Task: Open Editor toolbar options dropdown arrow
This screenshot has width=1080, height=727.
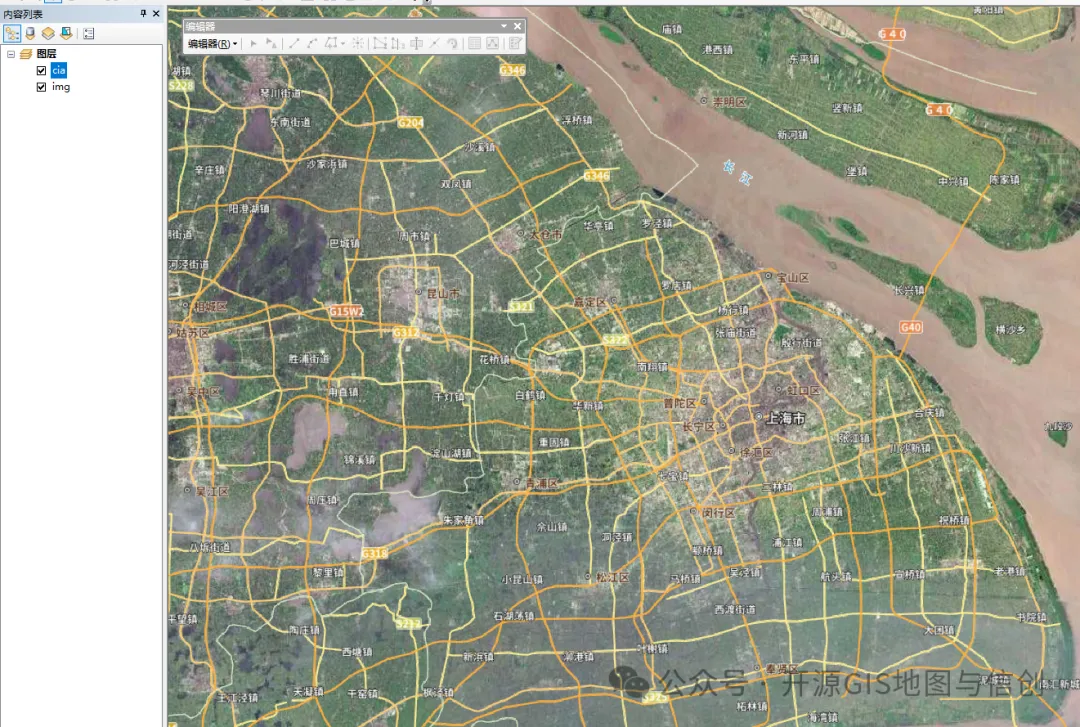Action: tap(504, 26)
